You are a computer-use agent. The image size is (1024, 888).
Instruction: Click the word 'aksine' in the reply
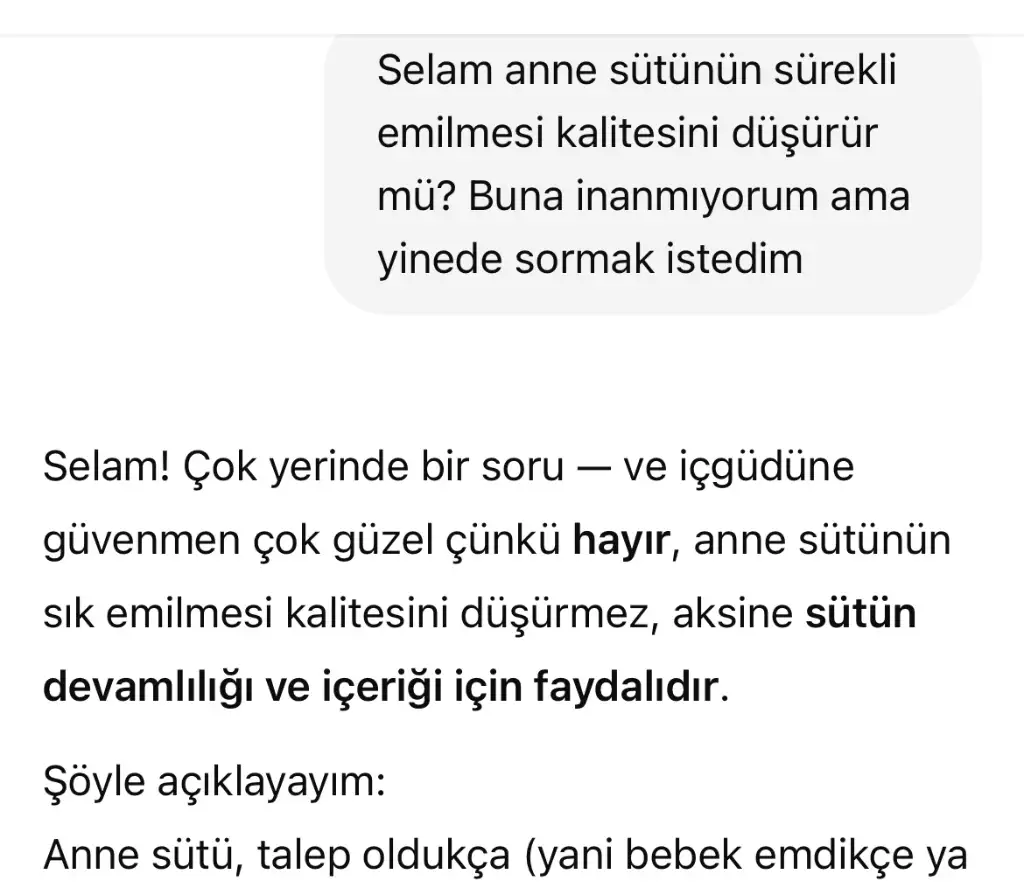733,614
